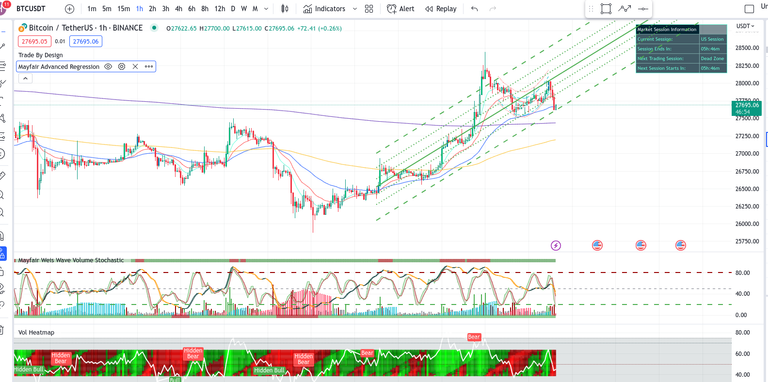Click the purple lightning event marker
The image size is (768, 382).
pyautogui.click(x=556, y=245)
